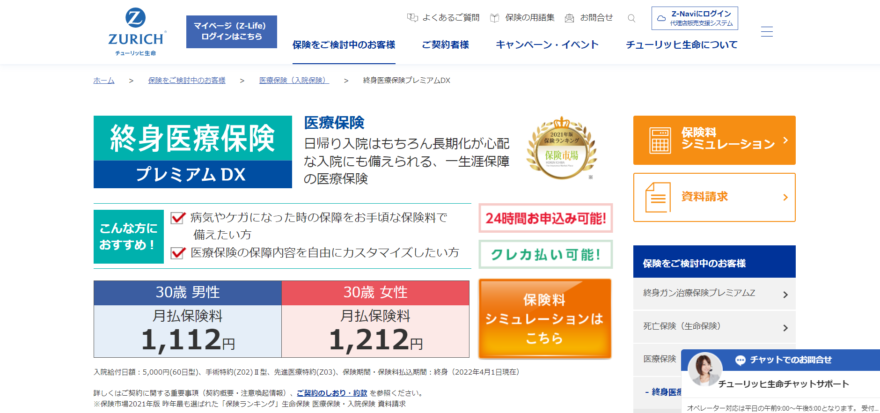This screenshot has height=413, width=880.
Task: Click 終身医療保険プレミアムDX breadcrumb text
Action: point(406,80)
